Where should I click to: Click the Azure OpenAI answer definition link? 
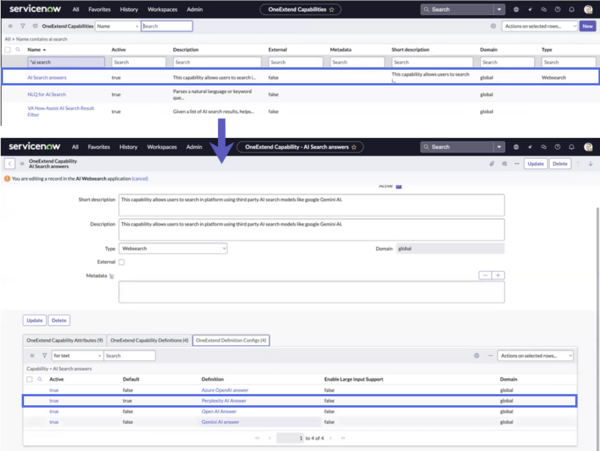[x=225, y=390]
